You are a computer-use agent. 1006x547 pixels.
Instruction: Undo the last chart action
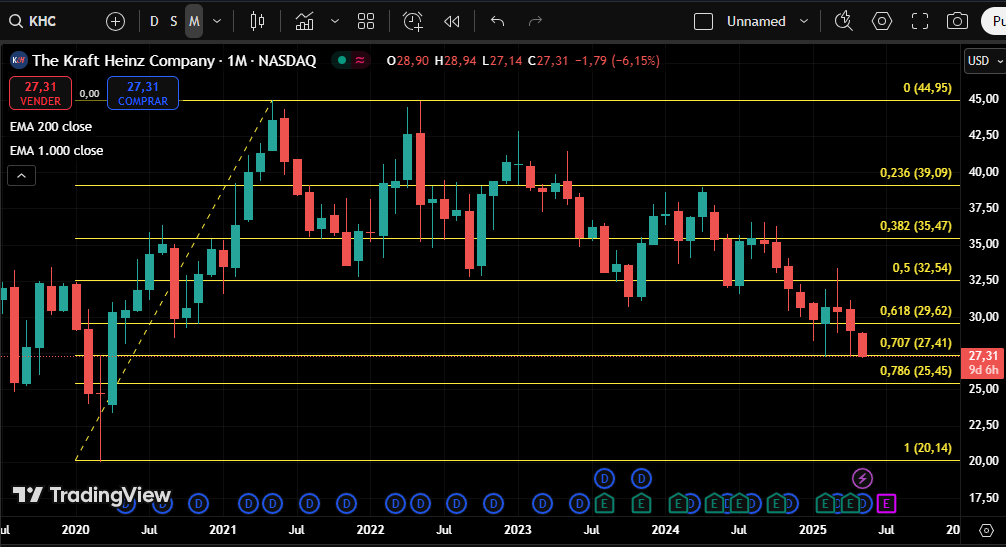coord(497,21)
